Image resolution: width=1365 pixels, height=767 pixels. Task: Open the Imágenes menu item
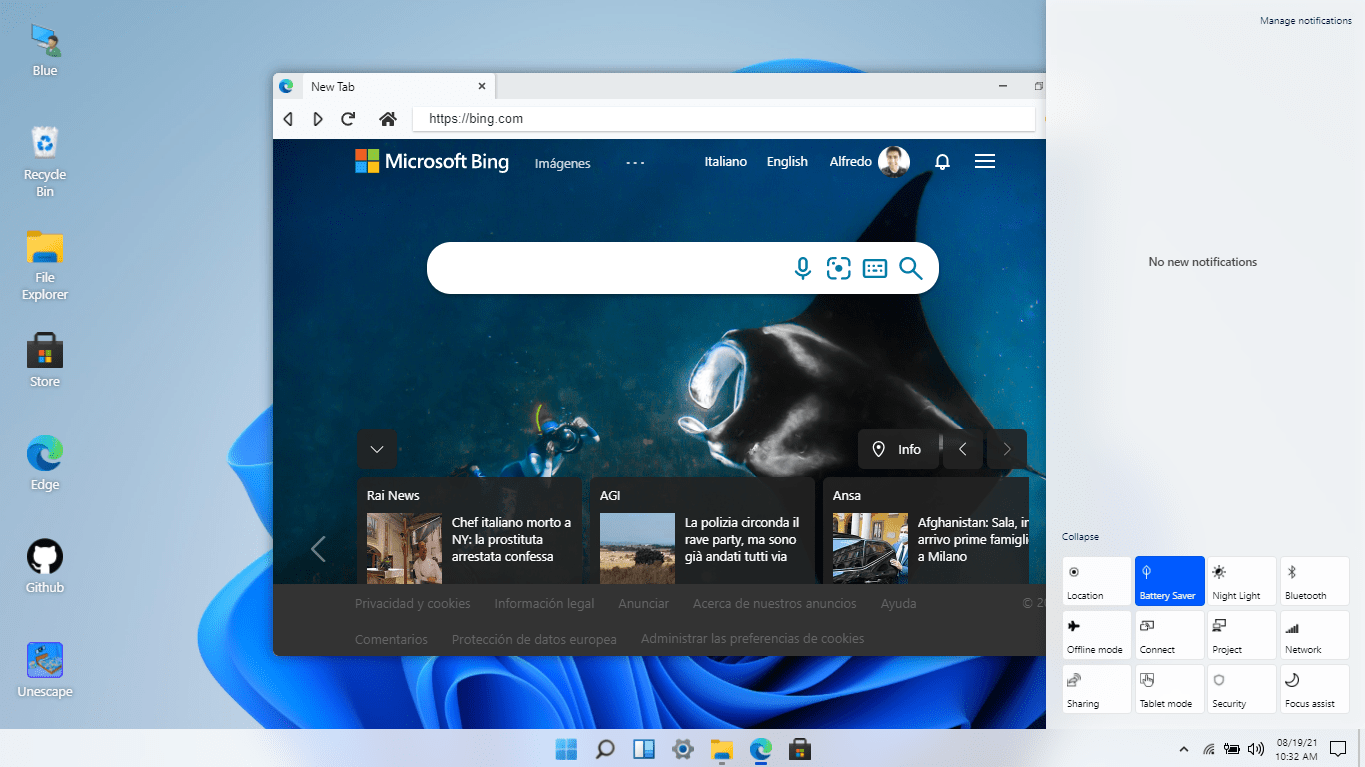[x=562, y=163]
